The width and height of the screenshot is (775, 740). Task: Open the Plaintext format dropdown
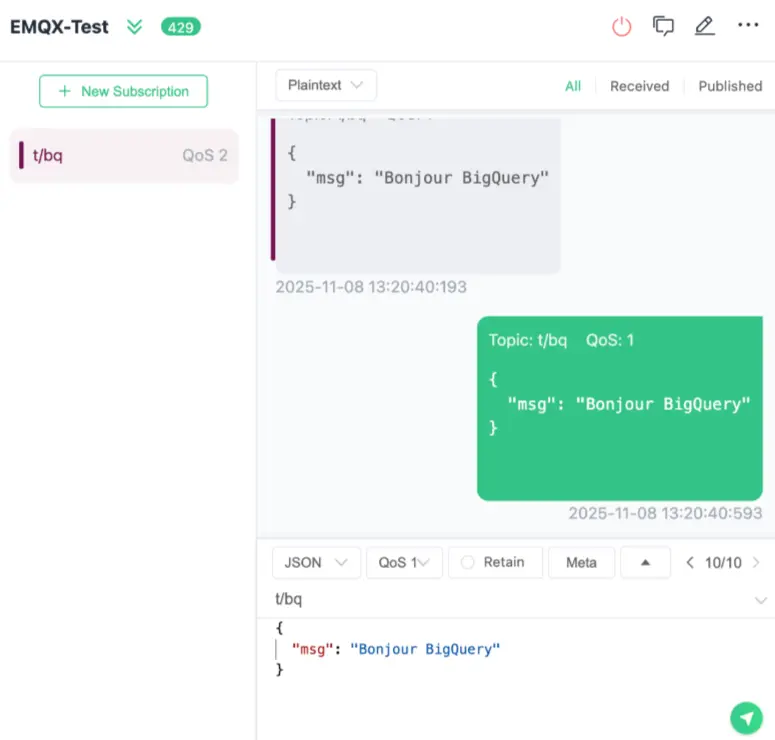pyautogui.click(x=325, y=86)
